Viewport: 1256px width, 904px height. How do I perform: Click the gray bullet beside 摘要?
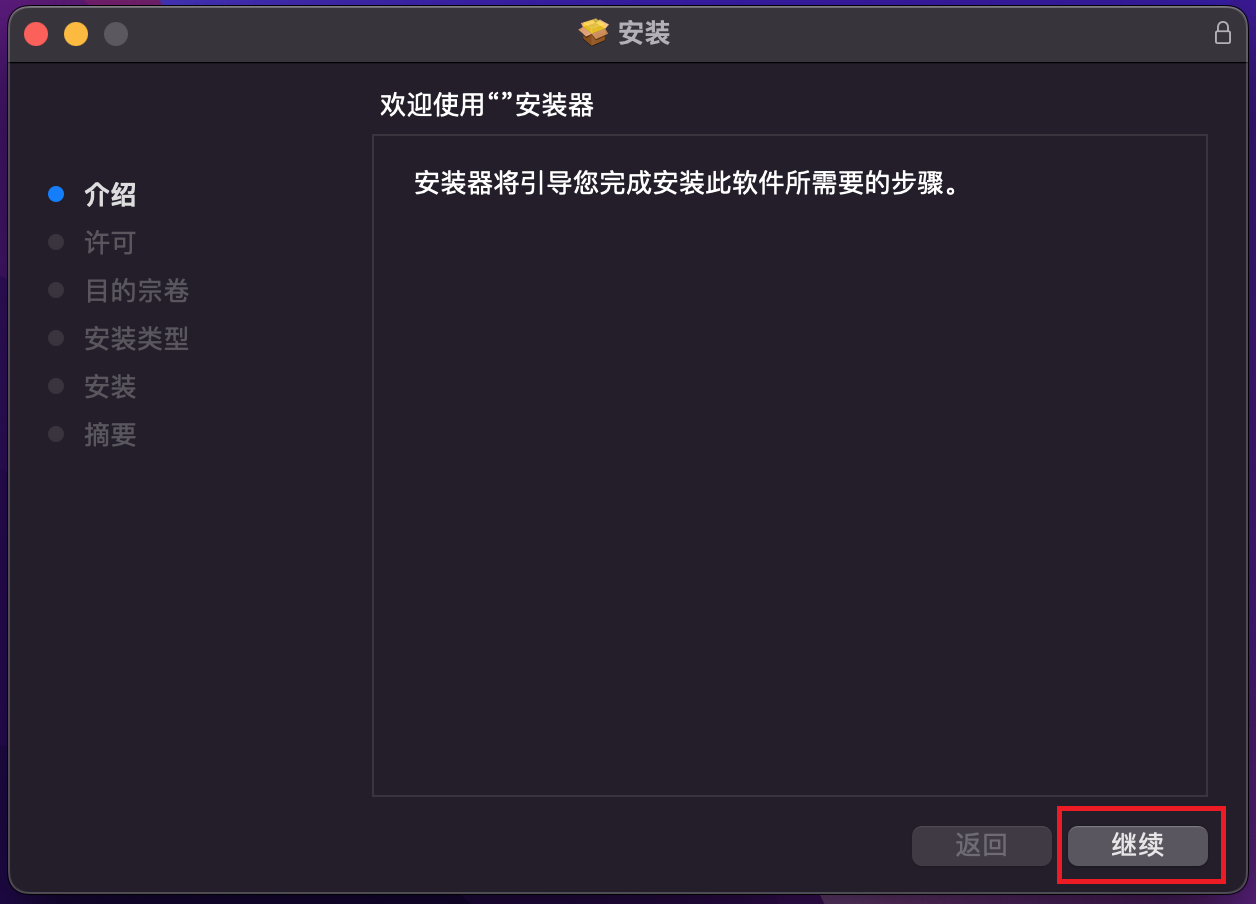(56, 435)
